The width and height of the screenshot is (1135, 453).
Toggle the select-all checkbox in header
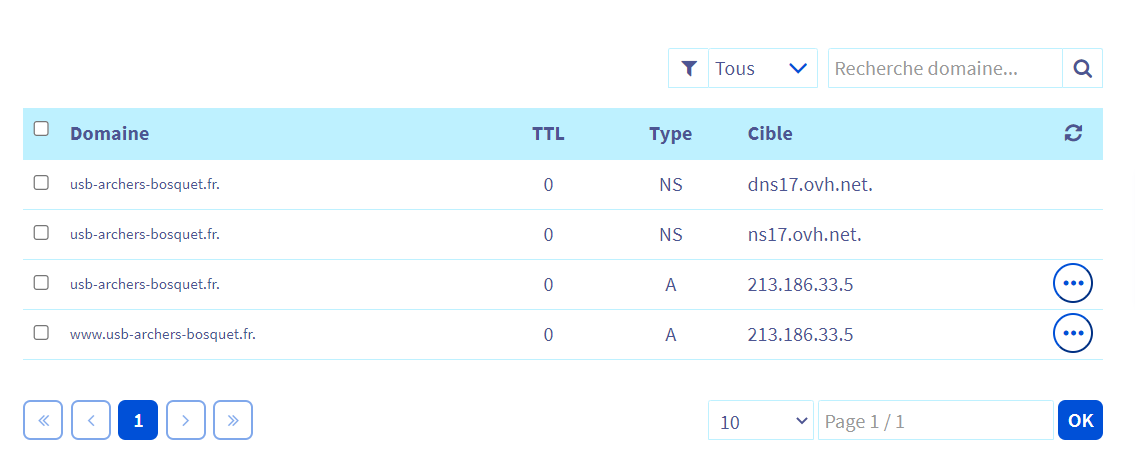pyautogui.click(x=41, y=128)
